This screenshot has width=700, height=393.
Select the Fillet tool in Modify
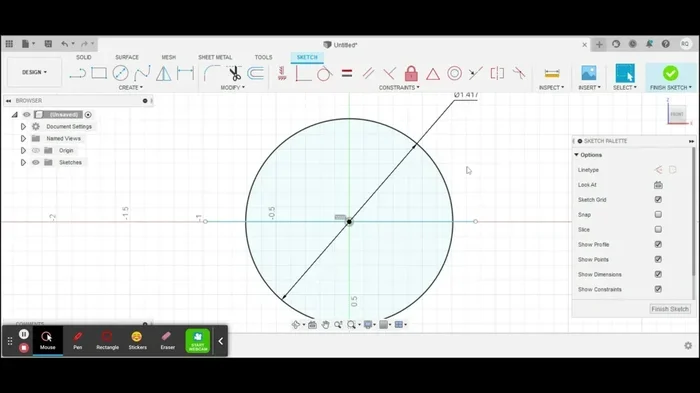click(x=212, y=73)
